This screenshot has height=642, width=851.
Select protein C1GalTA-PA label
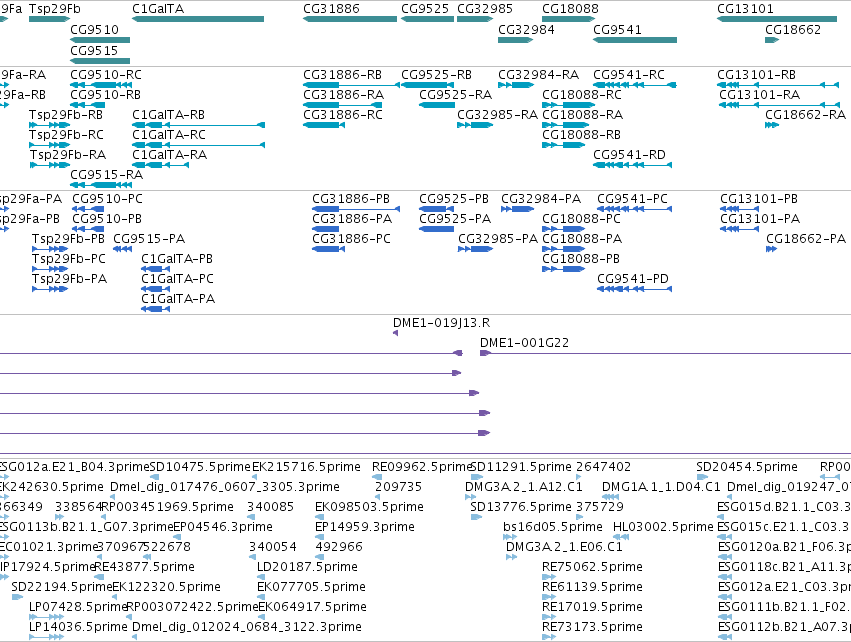(178, 299)
